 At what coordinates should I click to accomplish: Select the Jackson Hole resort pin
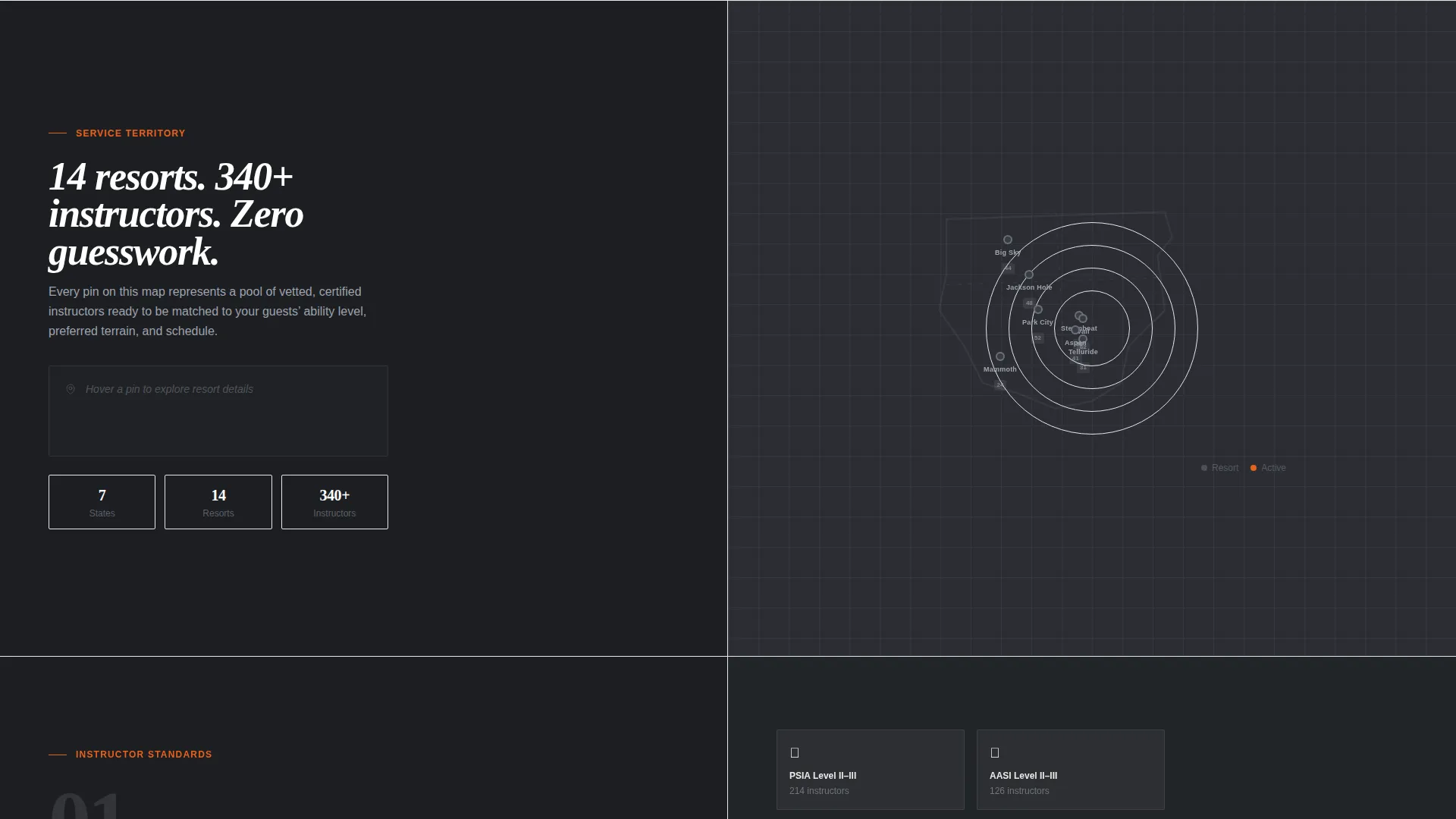1029,275
